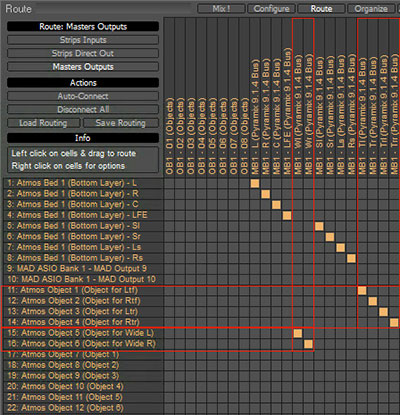The width and height of the screenshot is (400, 415).
Task: Click column header MB1 - L (Pyramix 9.1.4 Bus)
Action: (x=255, y=117)
